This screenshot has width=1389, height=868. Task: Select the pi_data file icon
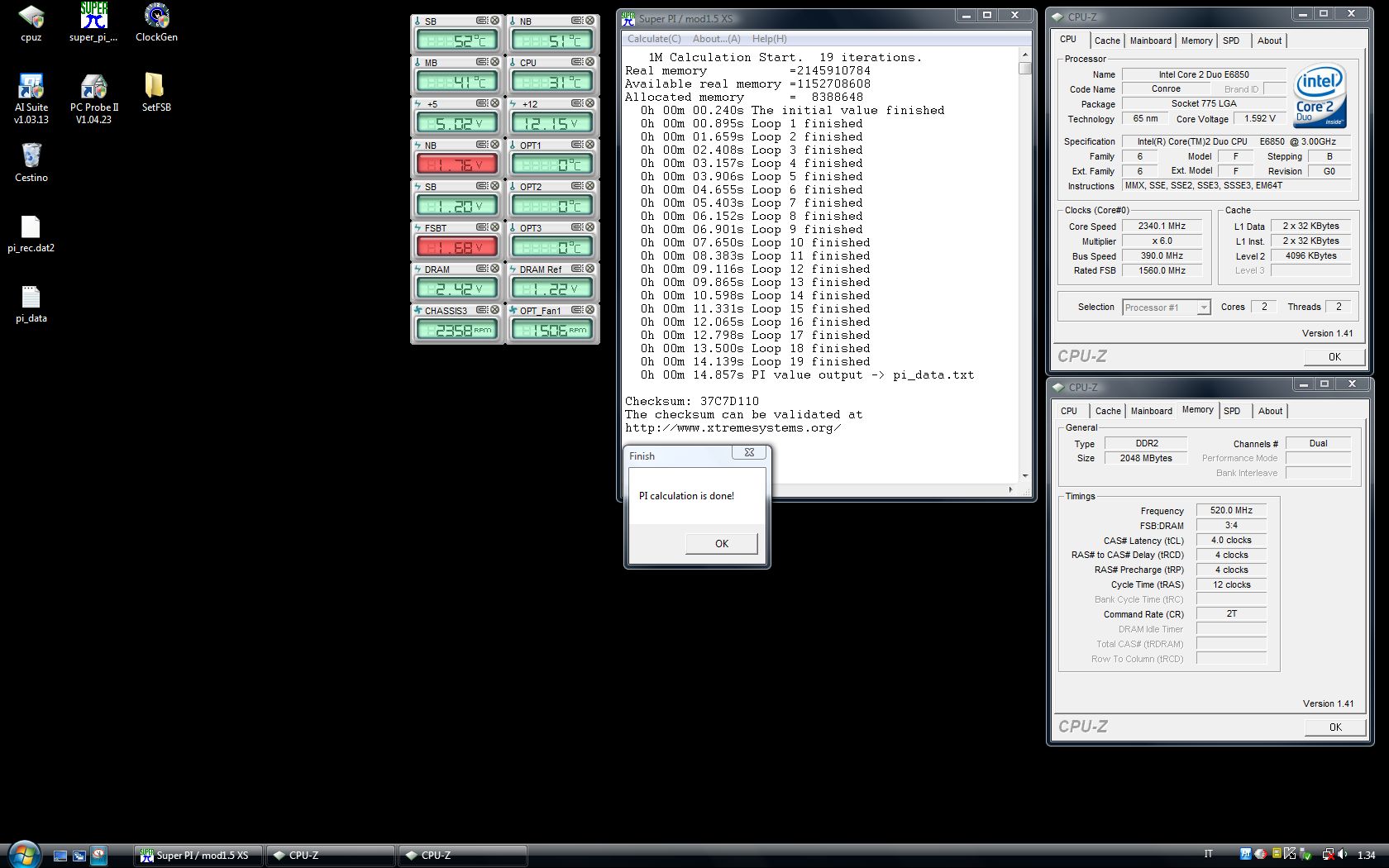pos(31,304)
